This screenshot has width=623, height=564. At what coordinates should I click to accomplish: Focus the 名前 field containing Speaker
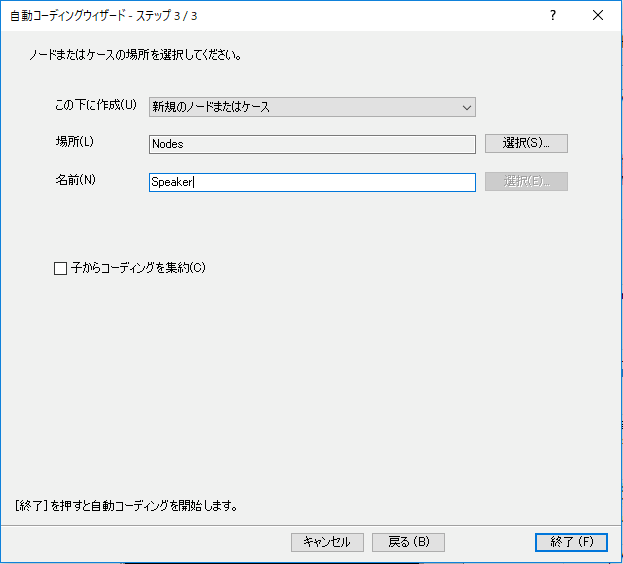[x=311, y=182]
